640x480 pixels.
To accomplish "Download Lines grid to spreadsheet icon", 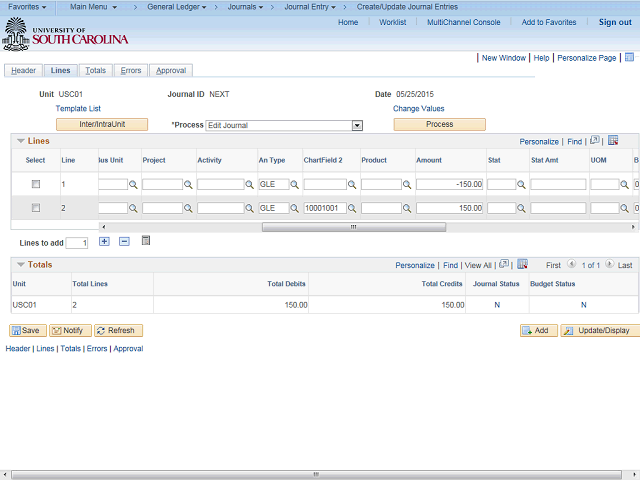I will [613, 140].
